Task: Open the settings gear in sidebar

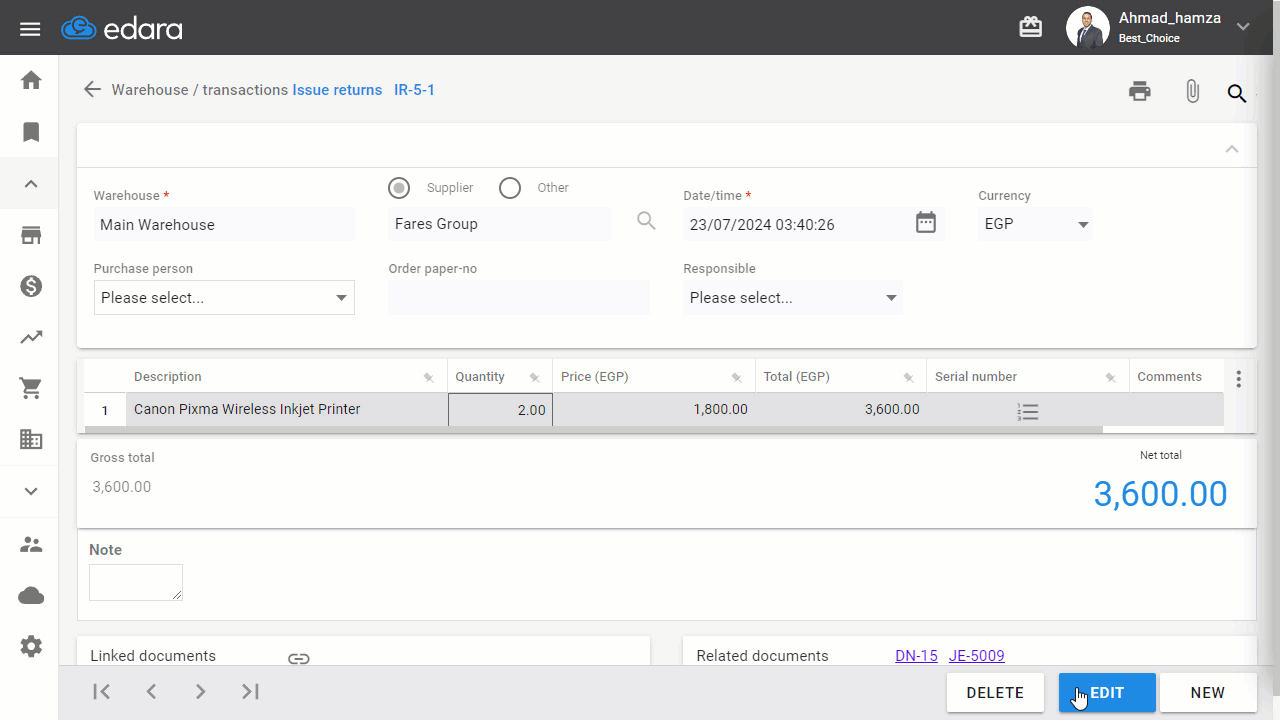Action: point(31,647)
